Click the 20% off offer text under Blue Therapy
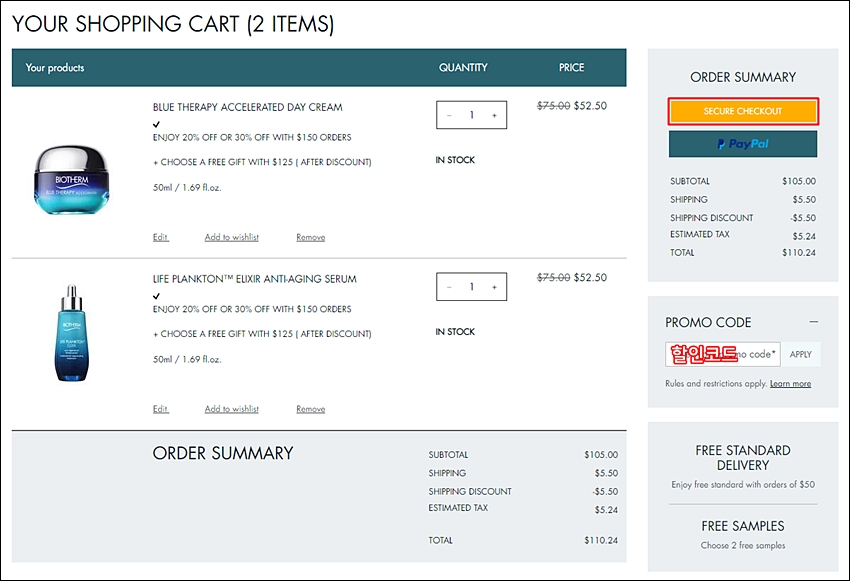This screenshot has width=850, height=581. click(x=252, y=138)
